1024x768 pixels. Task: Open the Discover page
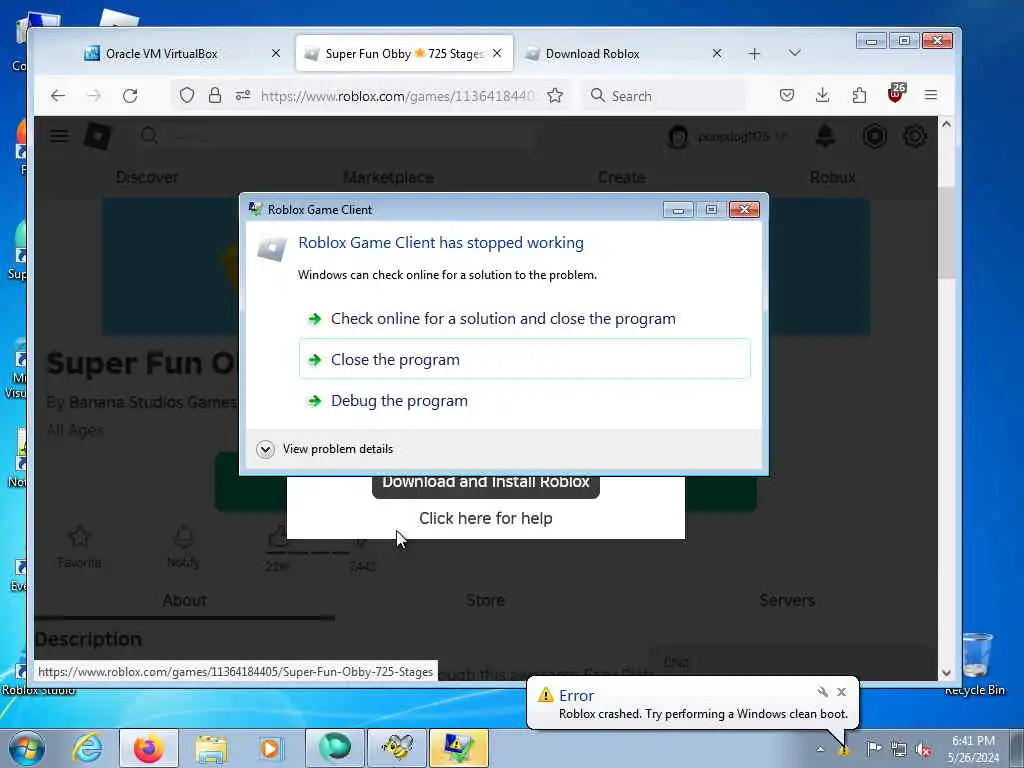click(147, 177)
